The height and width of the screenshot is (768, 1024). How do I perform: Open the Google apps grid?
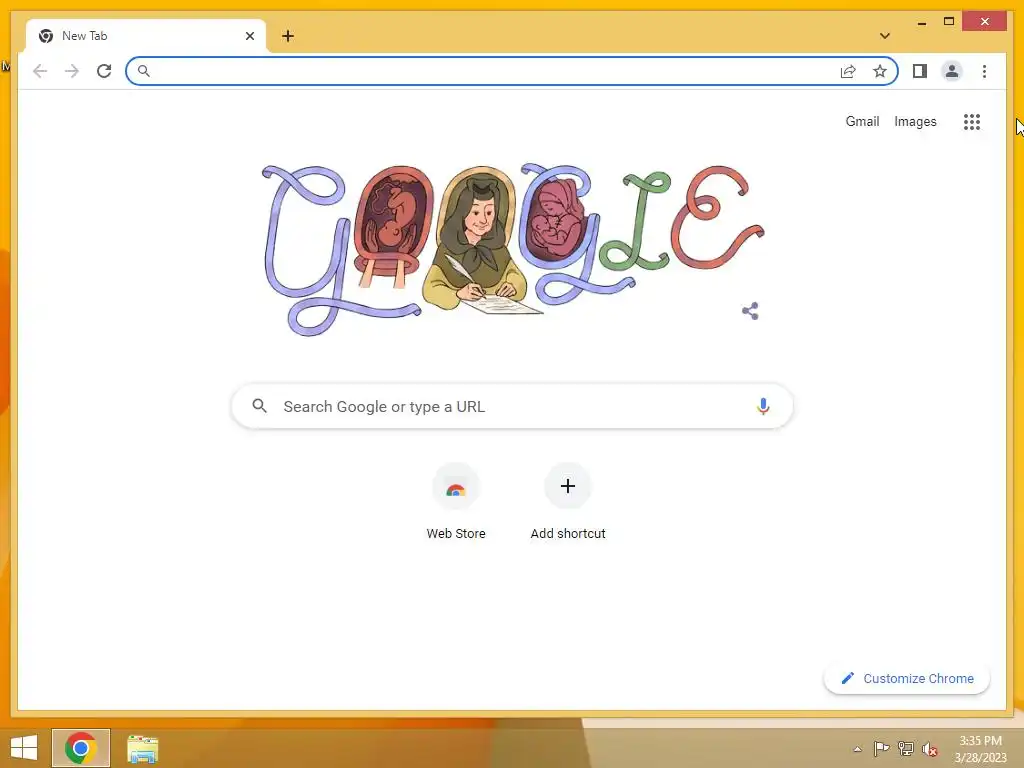click(972, 121)
